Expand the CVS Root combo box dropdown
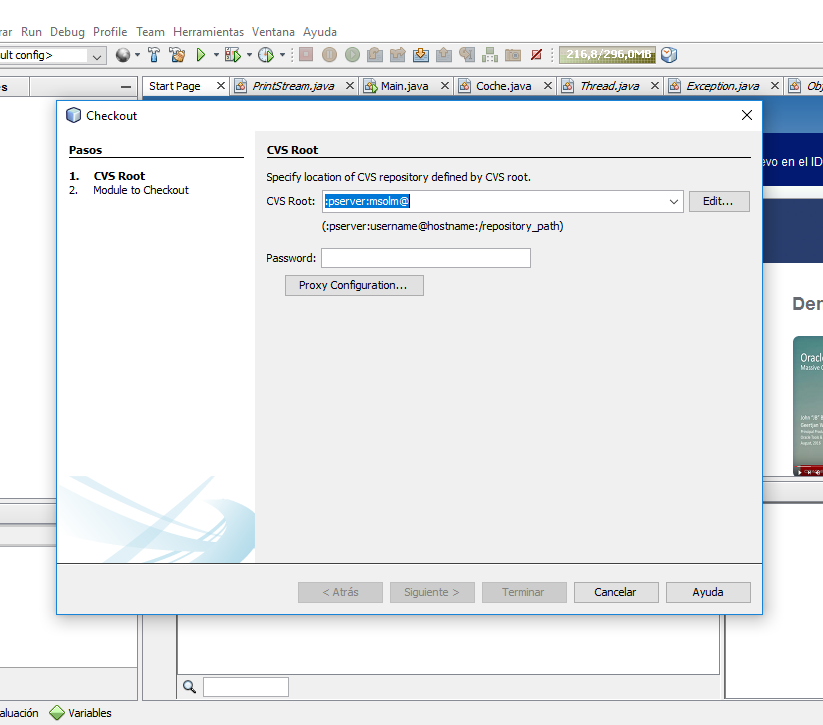The width and height of the screenshot is (823, 725). tap(674, 202)
